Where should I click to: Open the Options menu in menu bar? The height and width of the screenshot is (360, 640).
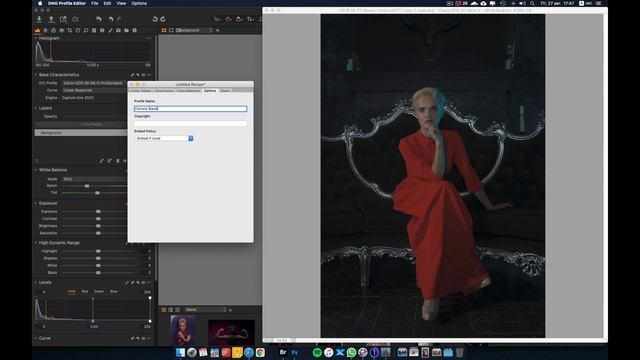[x=139, y=3]
